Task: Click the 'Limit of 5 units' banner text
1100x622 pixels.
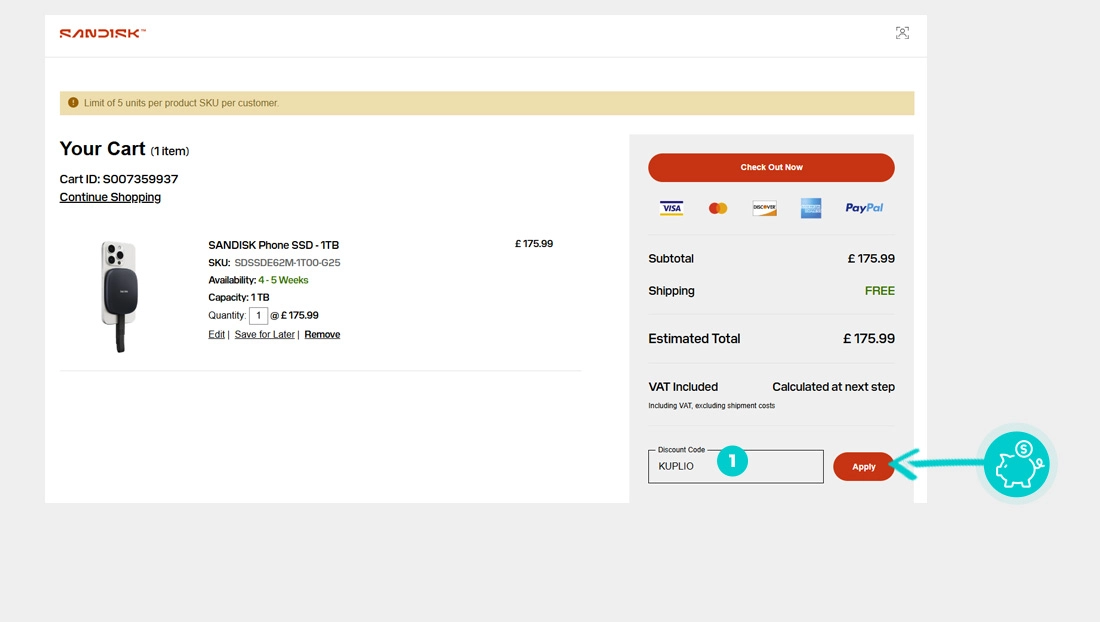Action: click(181, 103)
